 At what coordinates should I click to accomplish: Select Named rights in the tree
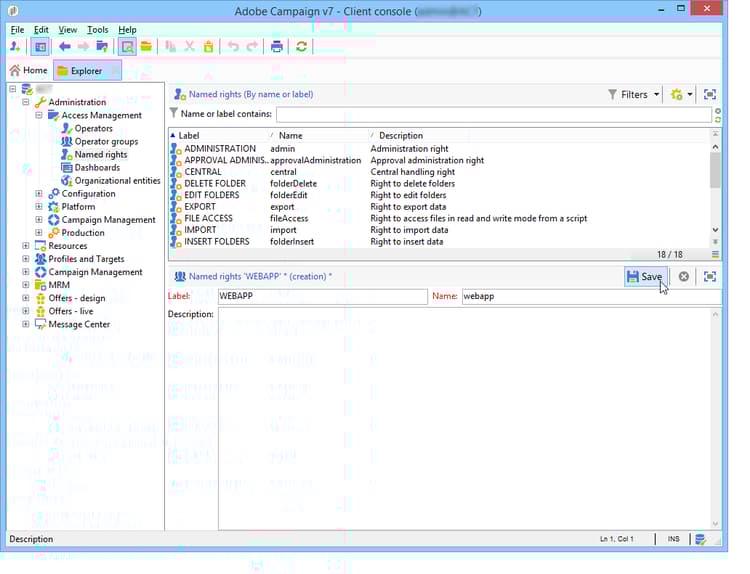coord(100,154)
